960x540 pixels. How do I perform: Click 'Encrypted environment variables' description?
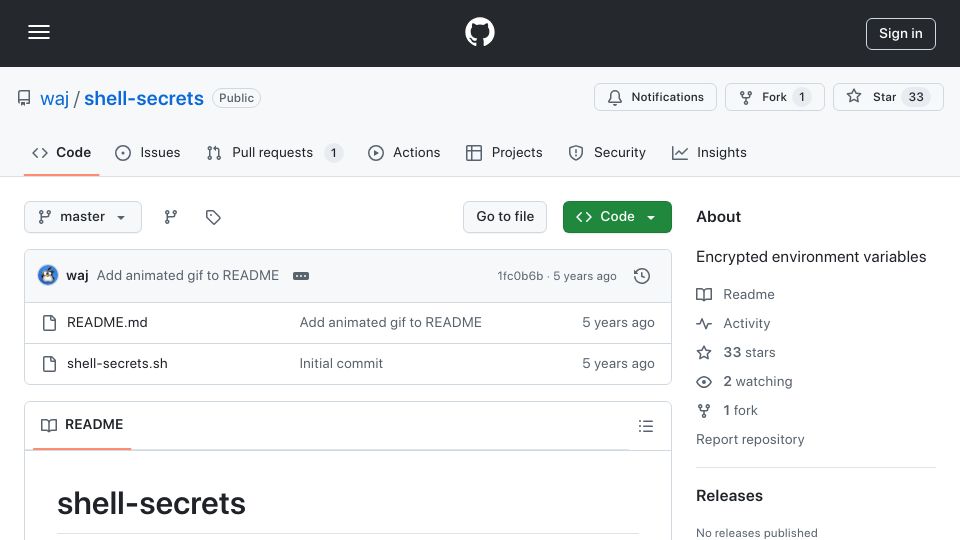coord(811,257)
